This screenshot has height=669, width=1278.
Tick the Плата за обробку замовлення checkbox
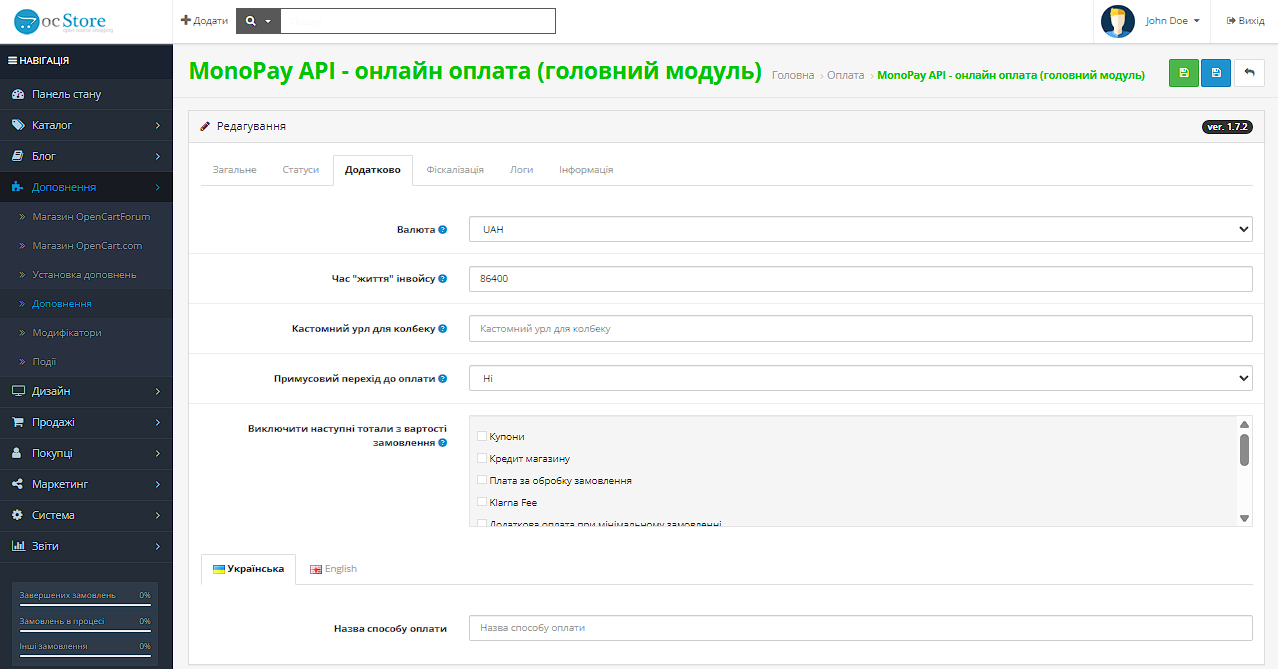click(x=482, y=480)
